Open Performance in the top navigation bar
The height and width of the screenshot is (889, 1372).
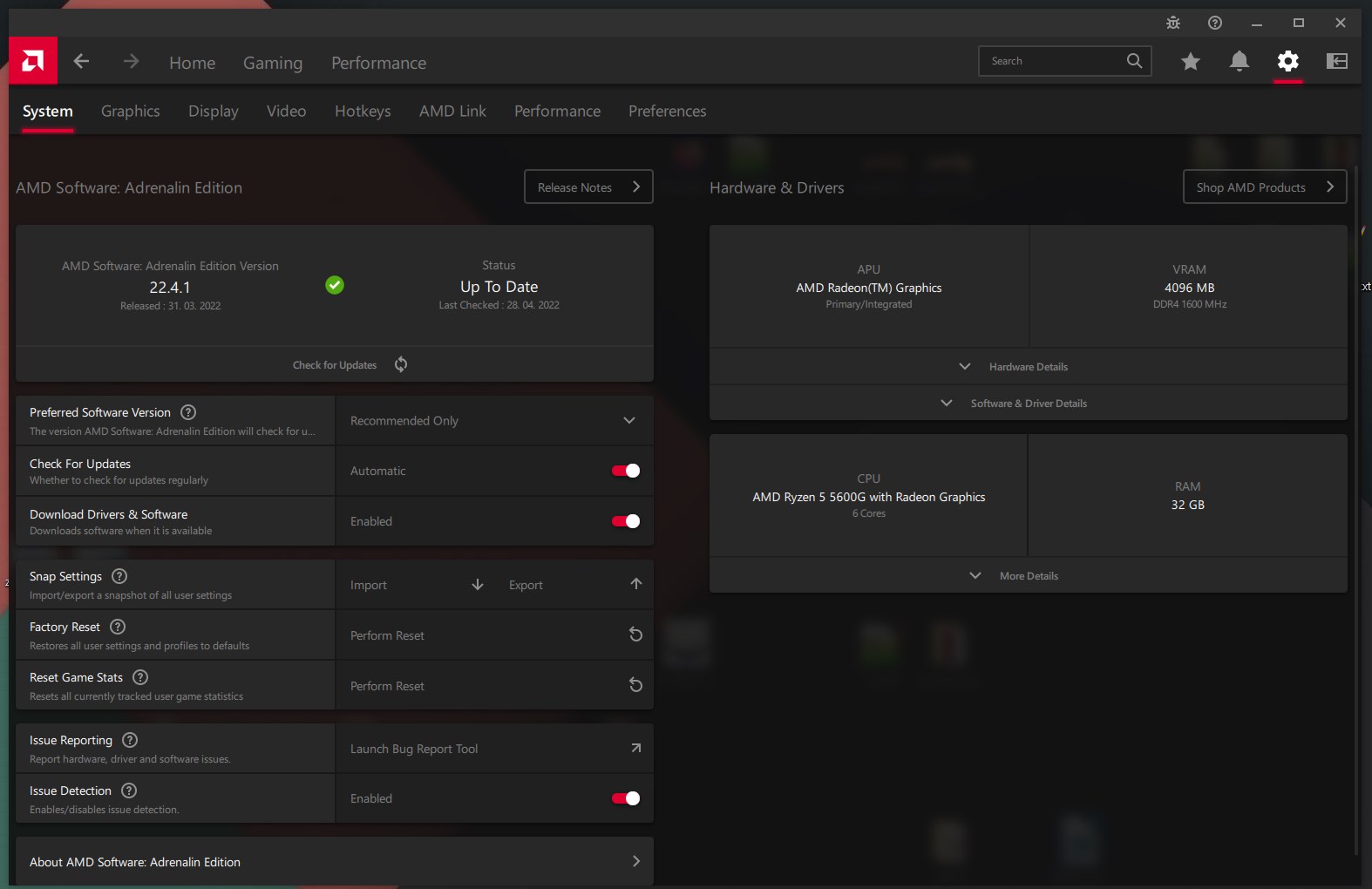click(379, 63)
